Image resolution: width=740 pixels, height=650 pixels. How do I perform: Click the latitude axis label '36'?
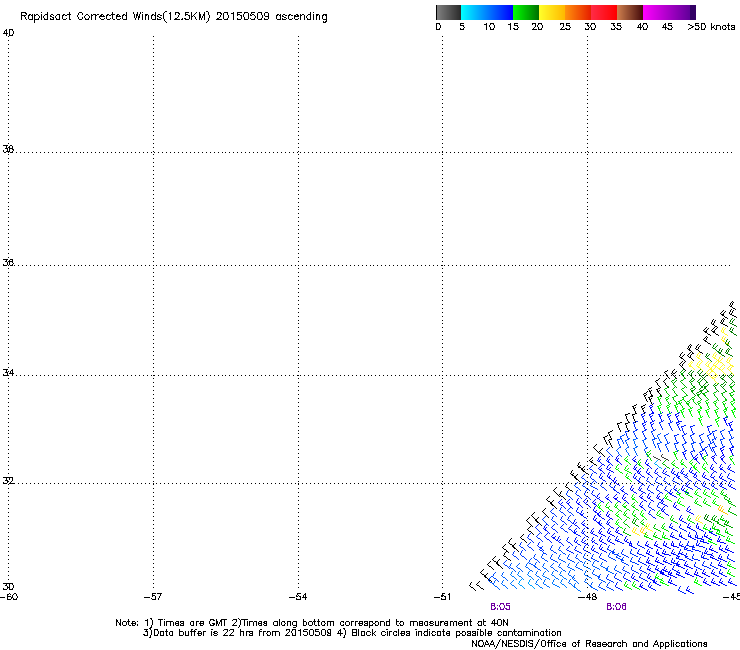pyautogui.click(x=8, y=262)
